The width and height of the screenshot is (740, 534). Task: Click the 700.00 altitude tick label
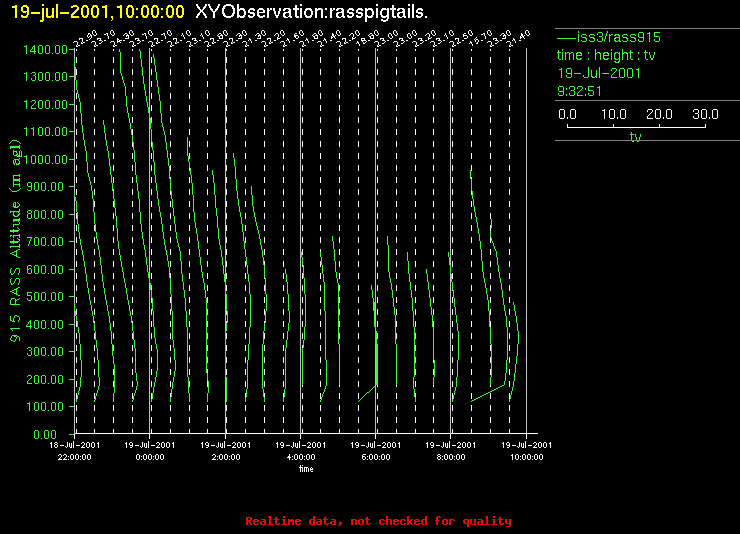[48, 242]
